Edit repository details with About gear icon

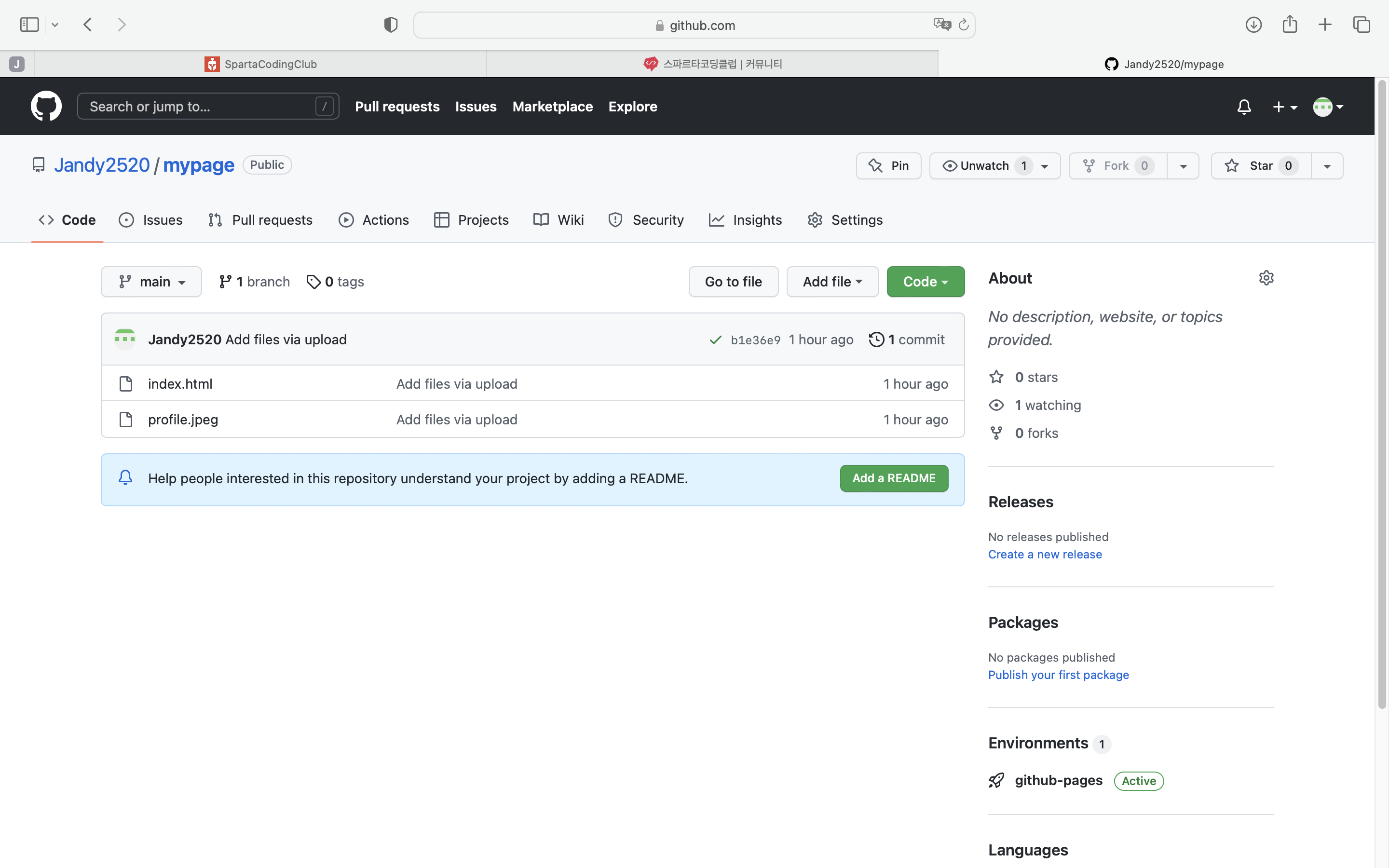click(1266, 278)
